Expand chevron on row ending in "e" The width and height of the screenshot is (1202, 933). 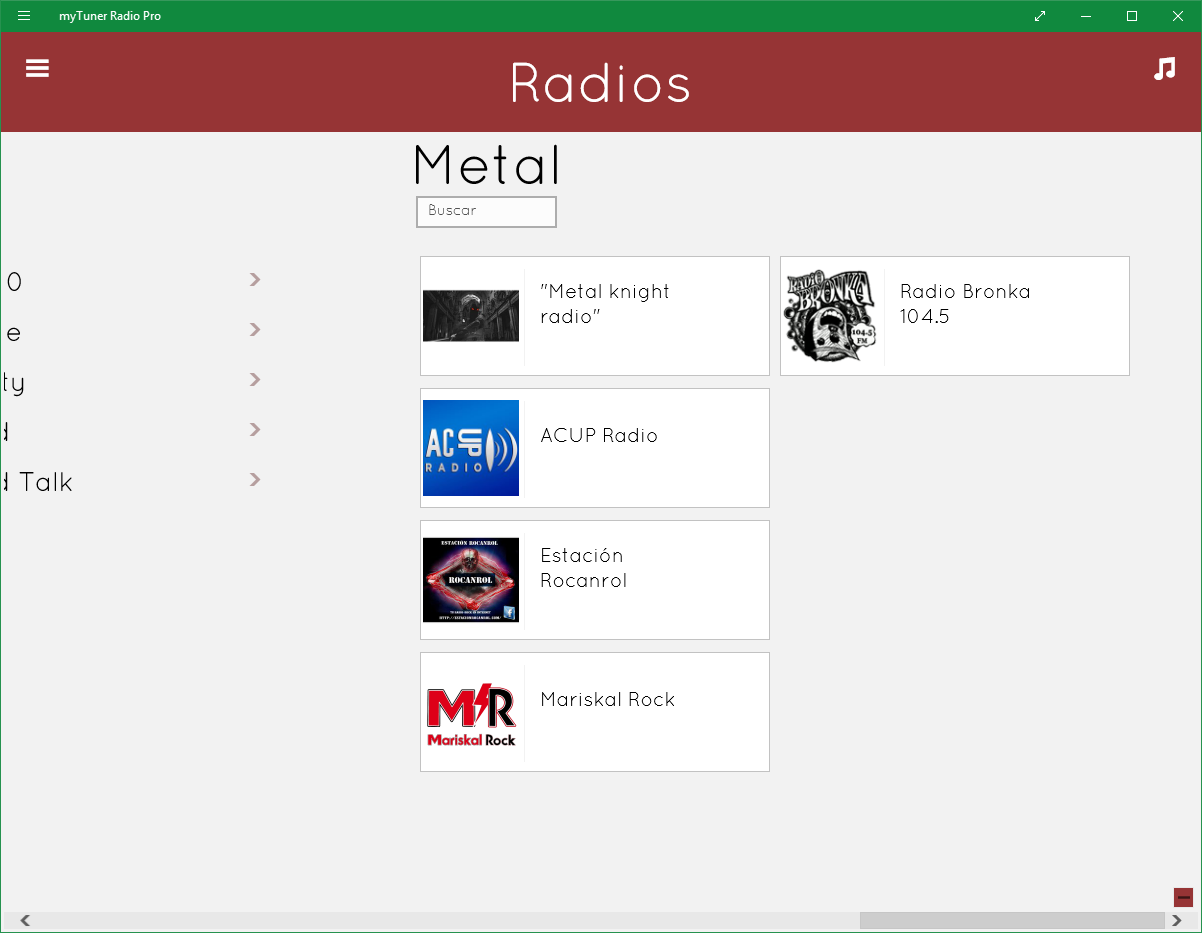coord(255,330)
